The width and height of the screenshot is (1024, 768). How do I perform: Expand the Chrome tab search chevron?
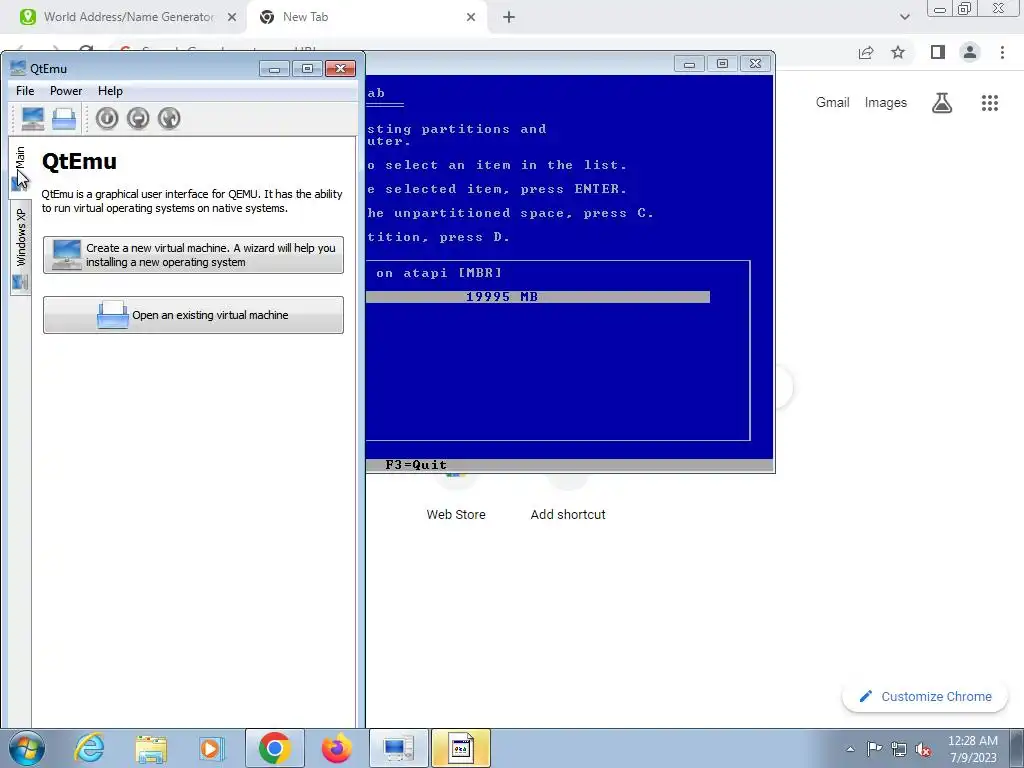click(x=904, y=17)
